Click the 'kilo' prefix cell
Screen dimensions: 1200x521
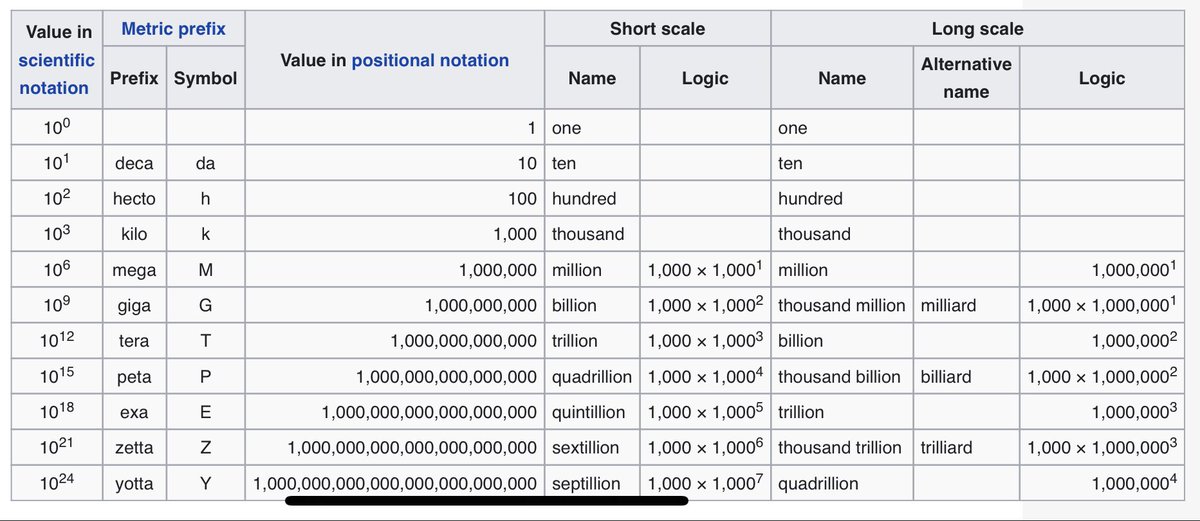[134, 234]
